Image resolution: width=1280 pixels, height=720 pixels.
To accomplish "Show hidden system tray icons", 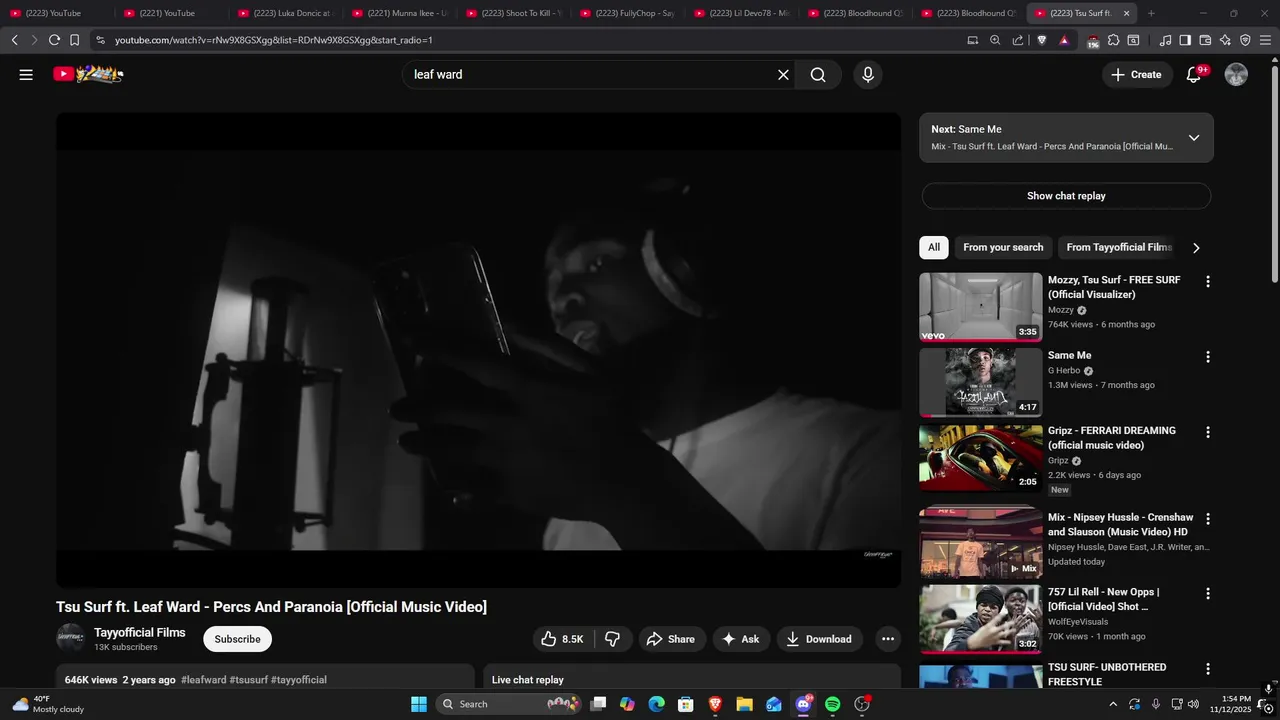I will (1113, 704).
